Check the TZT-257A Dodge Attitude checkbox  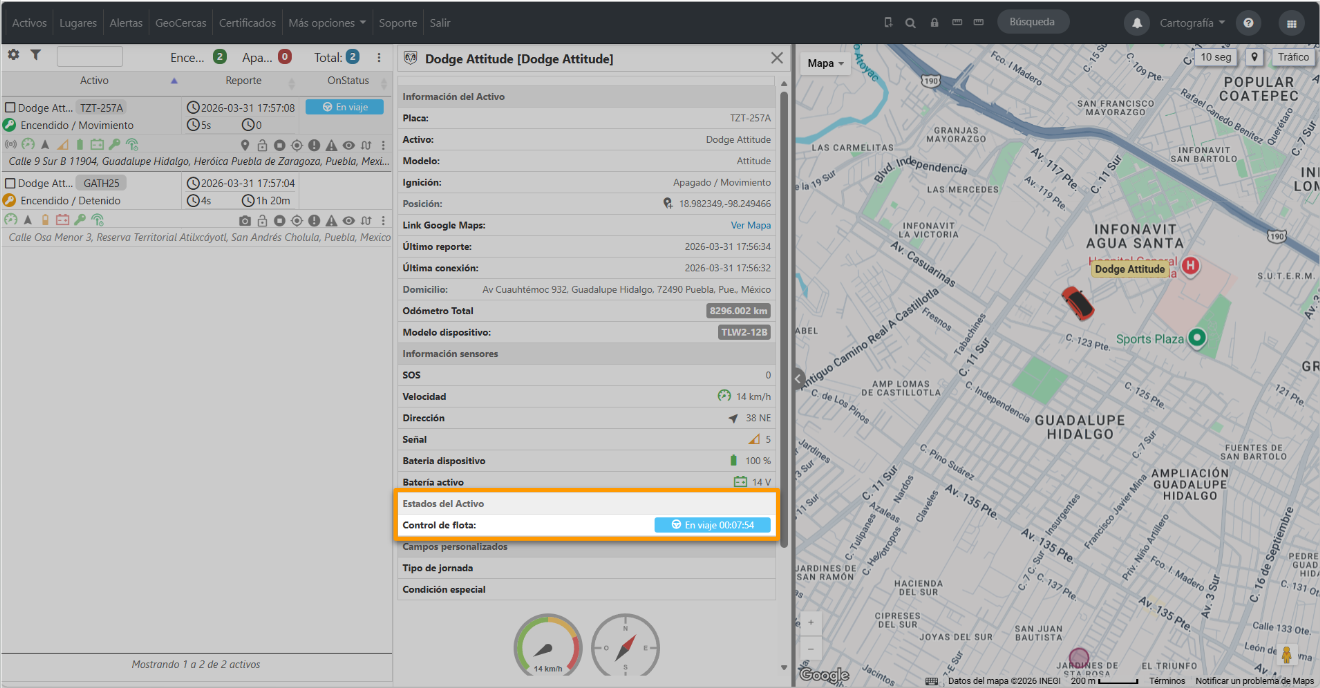click(10, 108)
